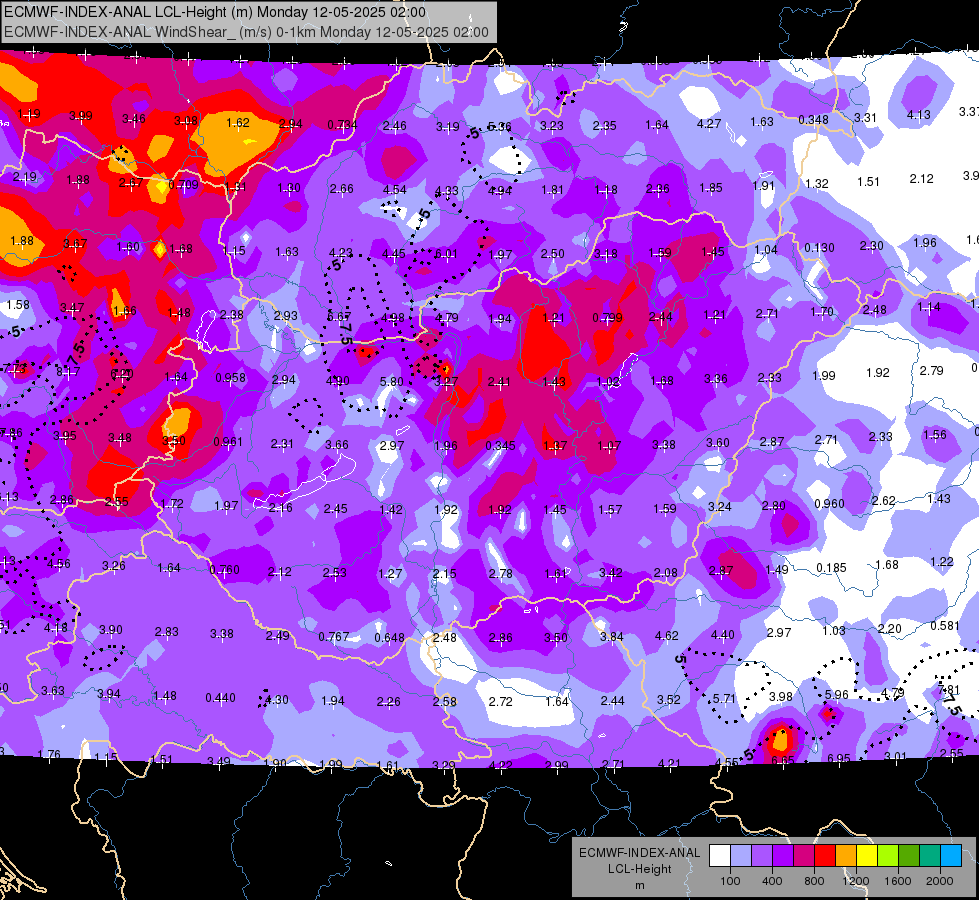The image size is (979, 900).
Task: Click the wind shear value 0.130
Action: point(819,248)
